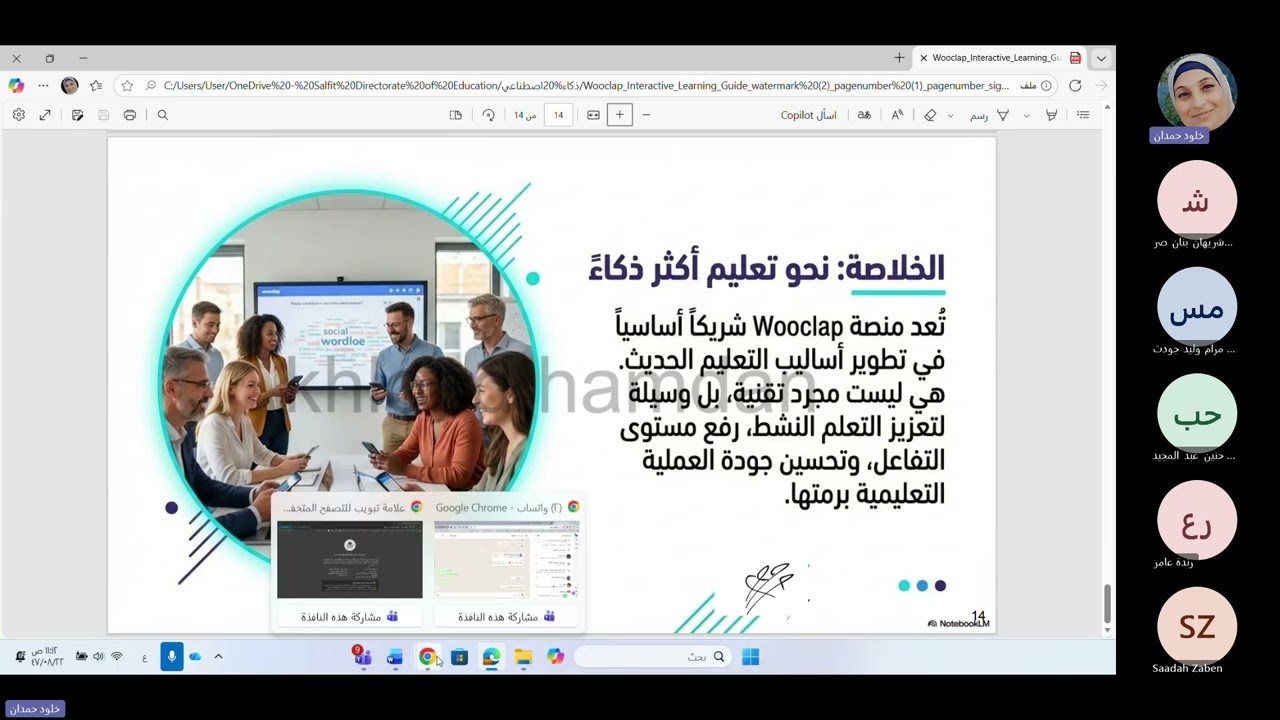Open OneDrive cloud tray icon

coord(195,657)
